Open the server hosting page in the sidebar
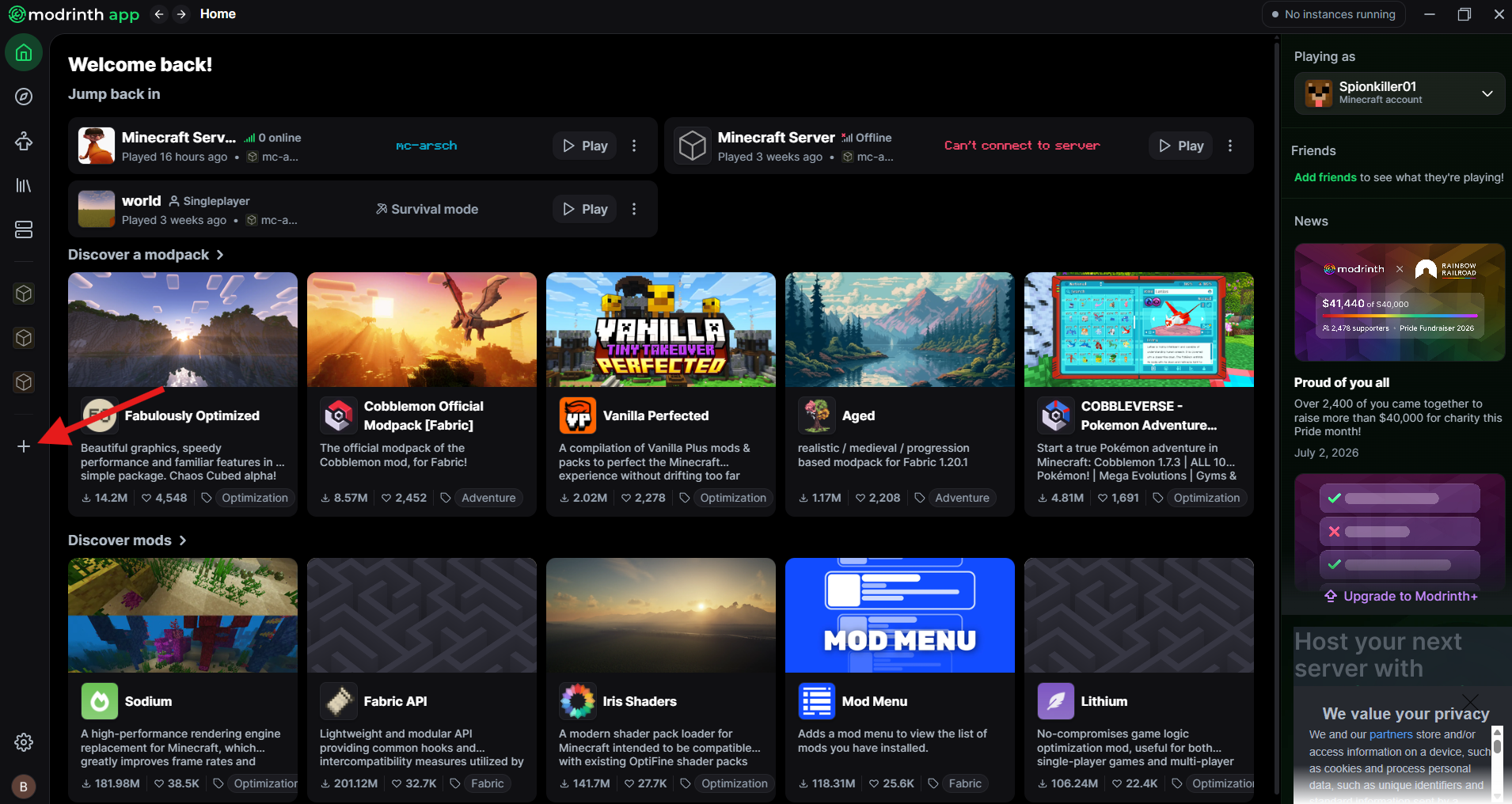Screen dimensions: 1512x804 [24, 229]
